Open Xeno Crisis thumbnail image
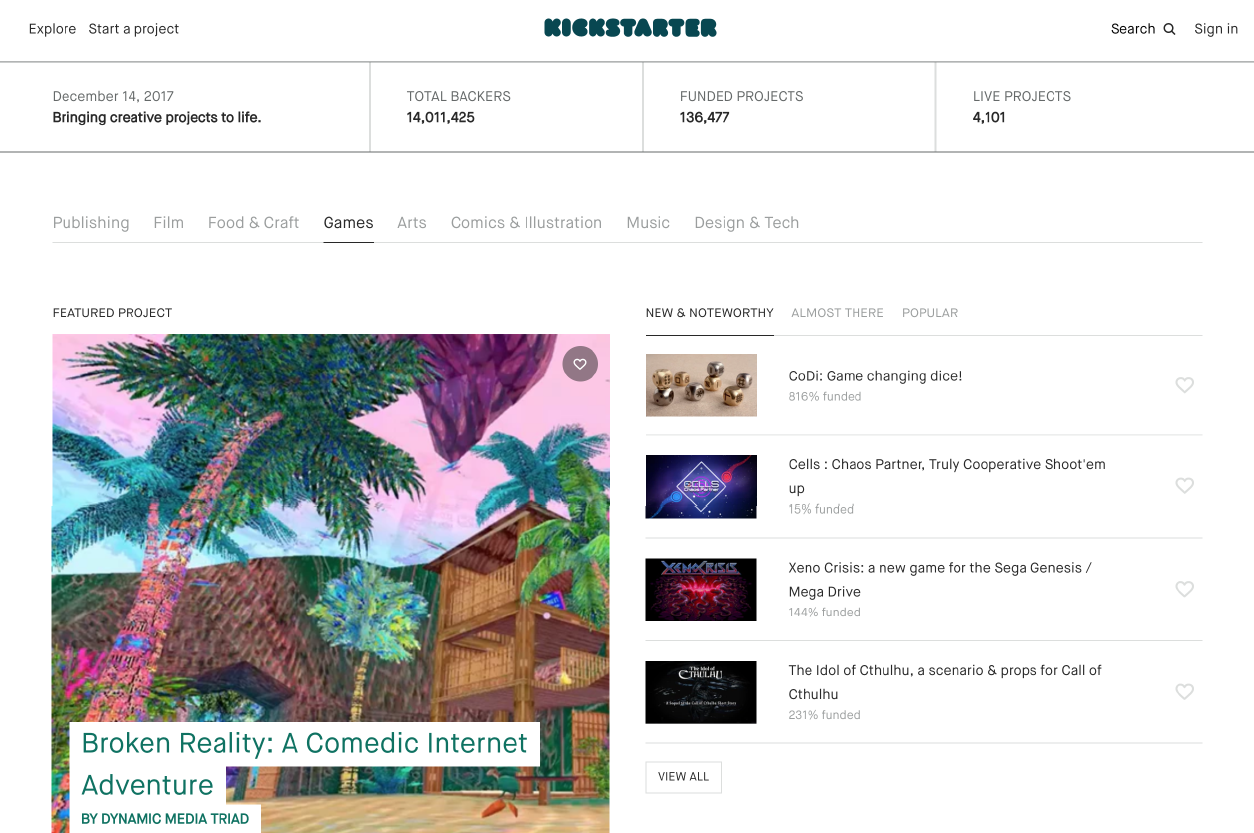 point(701,590)
